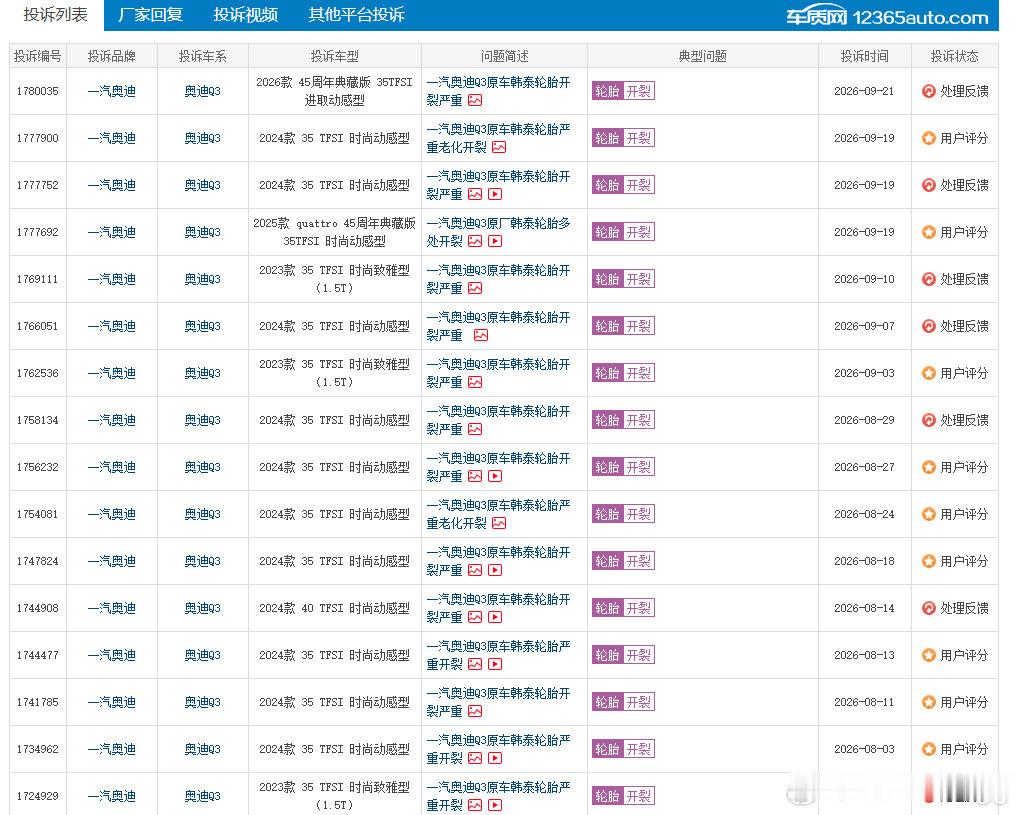Open the 投诉视频 tab
1018x815 pixels.
[245, 14]
